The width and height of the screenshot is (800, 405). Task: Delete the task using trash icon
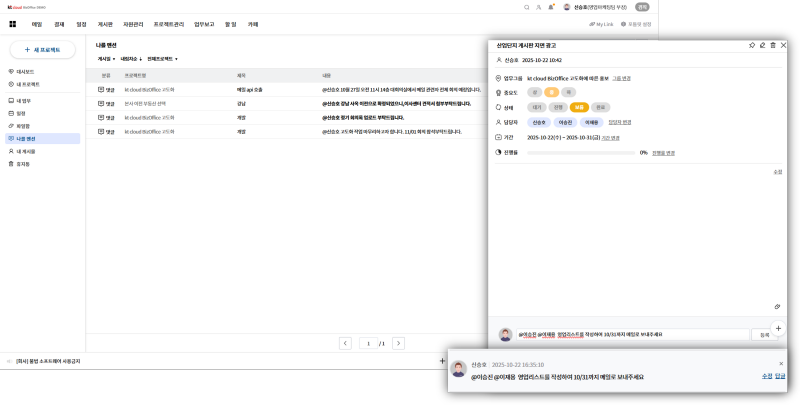coord(772,45)
